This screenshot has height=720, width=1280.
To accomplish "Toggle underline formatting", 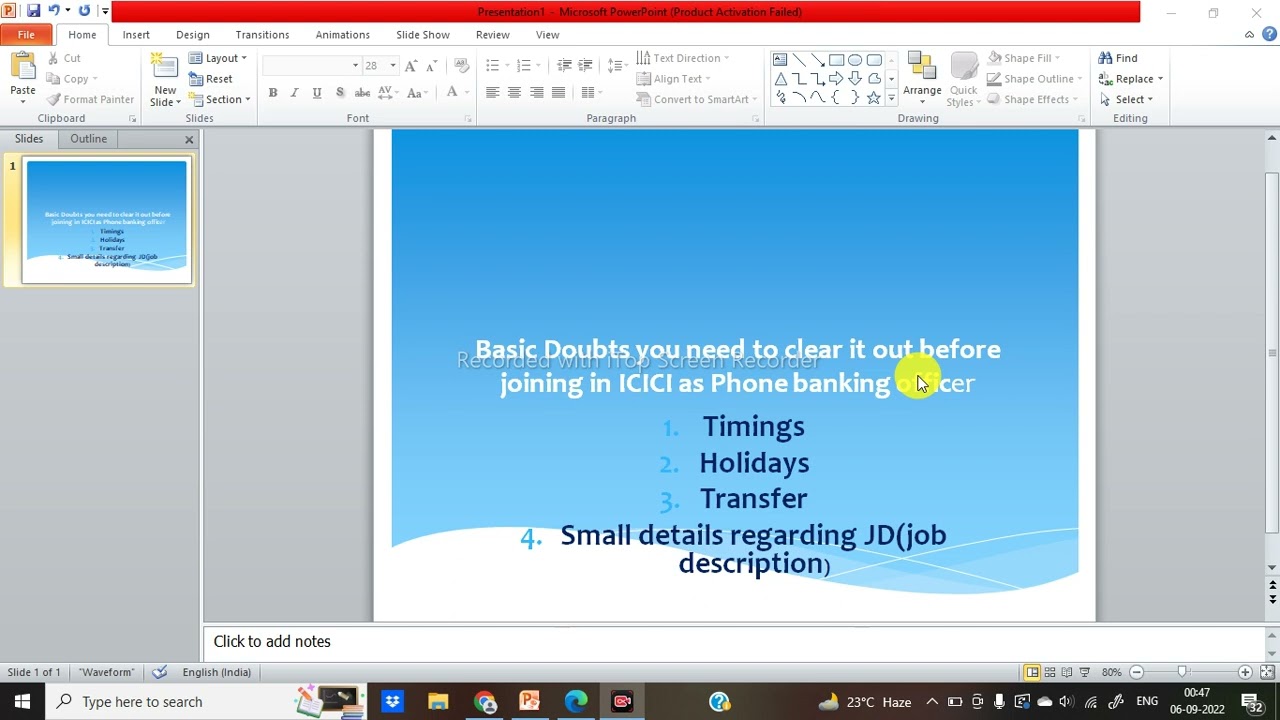I will point(317,93).
